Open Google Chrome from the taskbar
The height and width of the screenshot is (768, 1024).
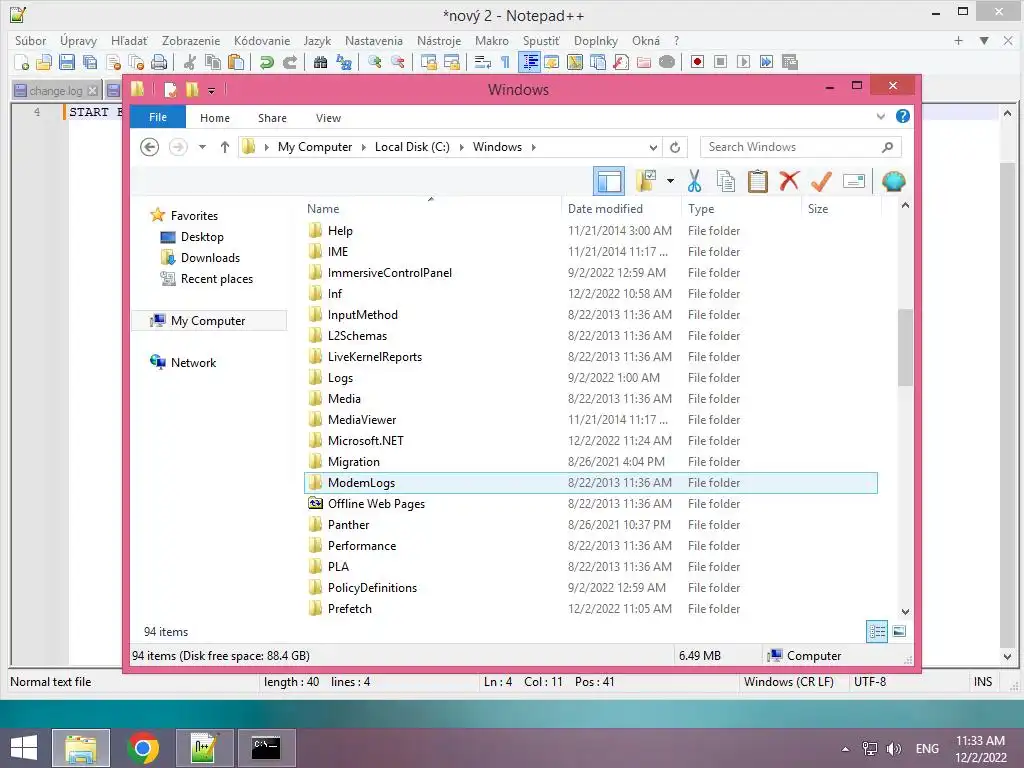coord(142,748)
